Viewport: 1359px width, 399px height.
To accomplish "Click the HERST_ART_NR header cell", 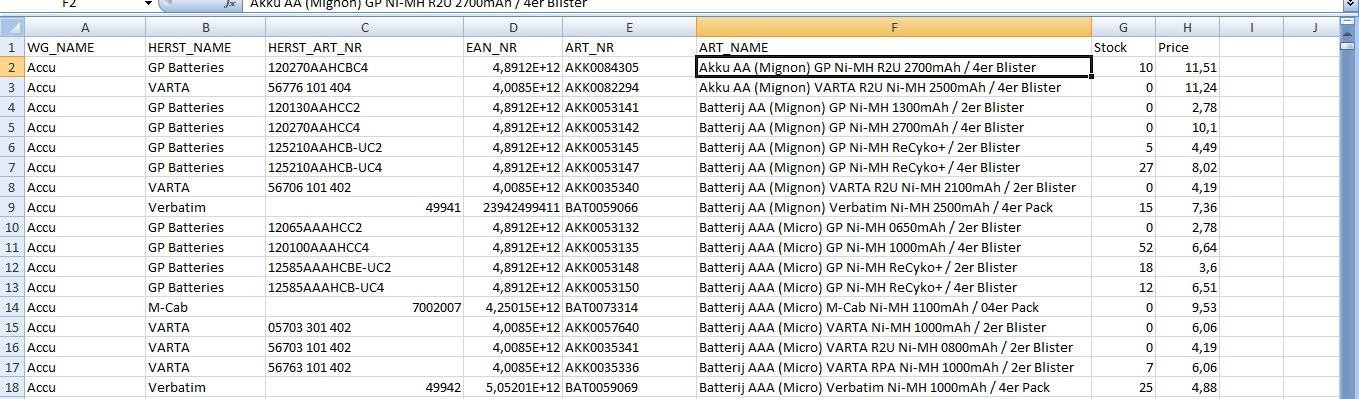I will click(364, 48).
